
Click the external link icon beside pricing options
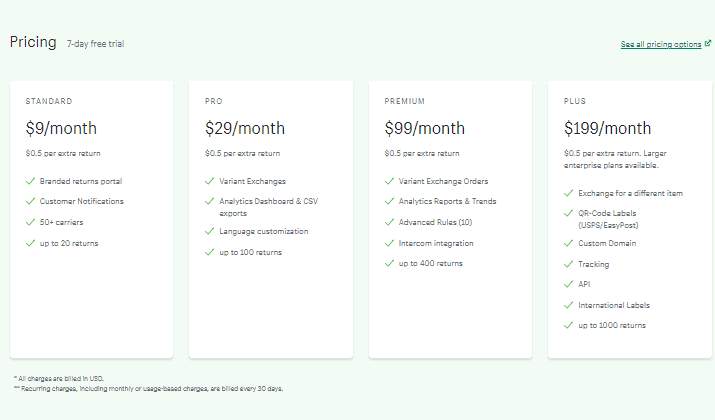(708, 43)
